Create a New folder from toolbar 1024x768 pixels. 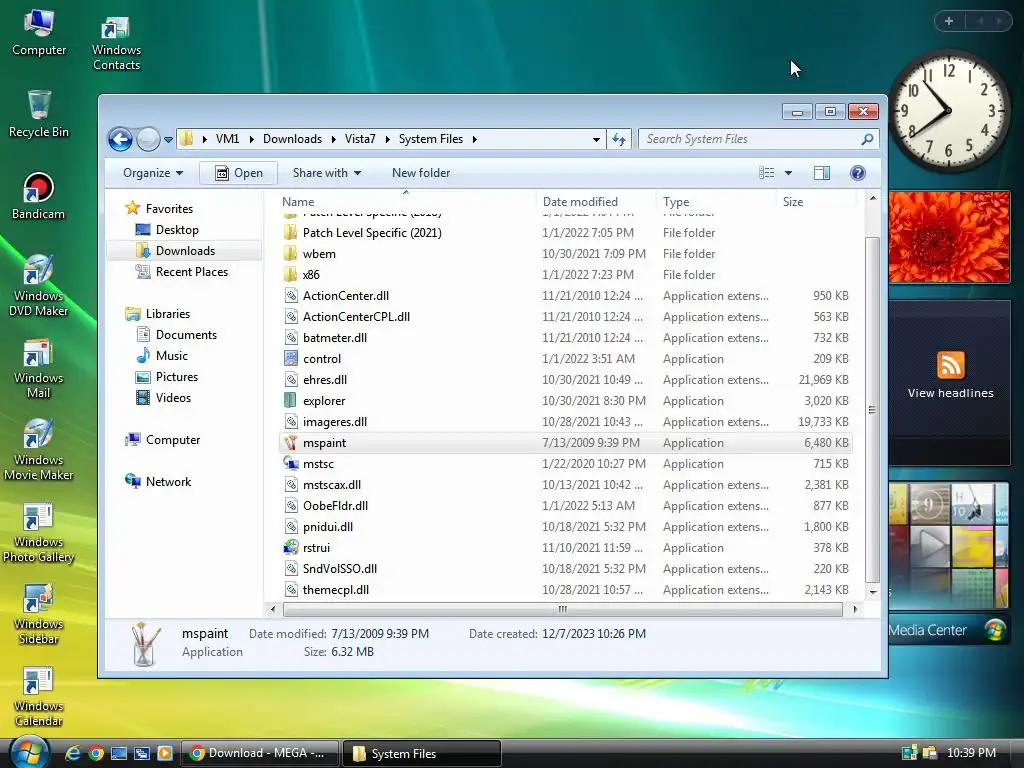tap(421, 173)
